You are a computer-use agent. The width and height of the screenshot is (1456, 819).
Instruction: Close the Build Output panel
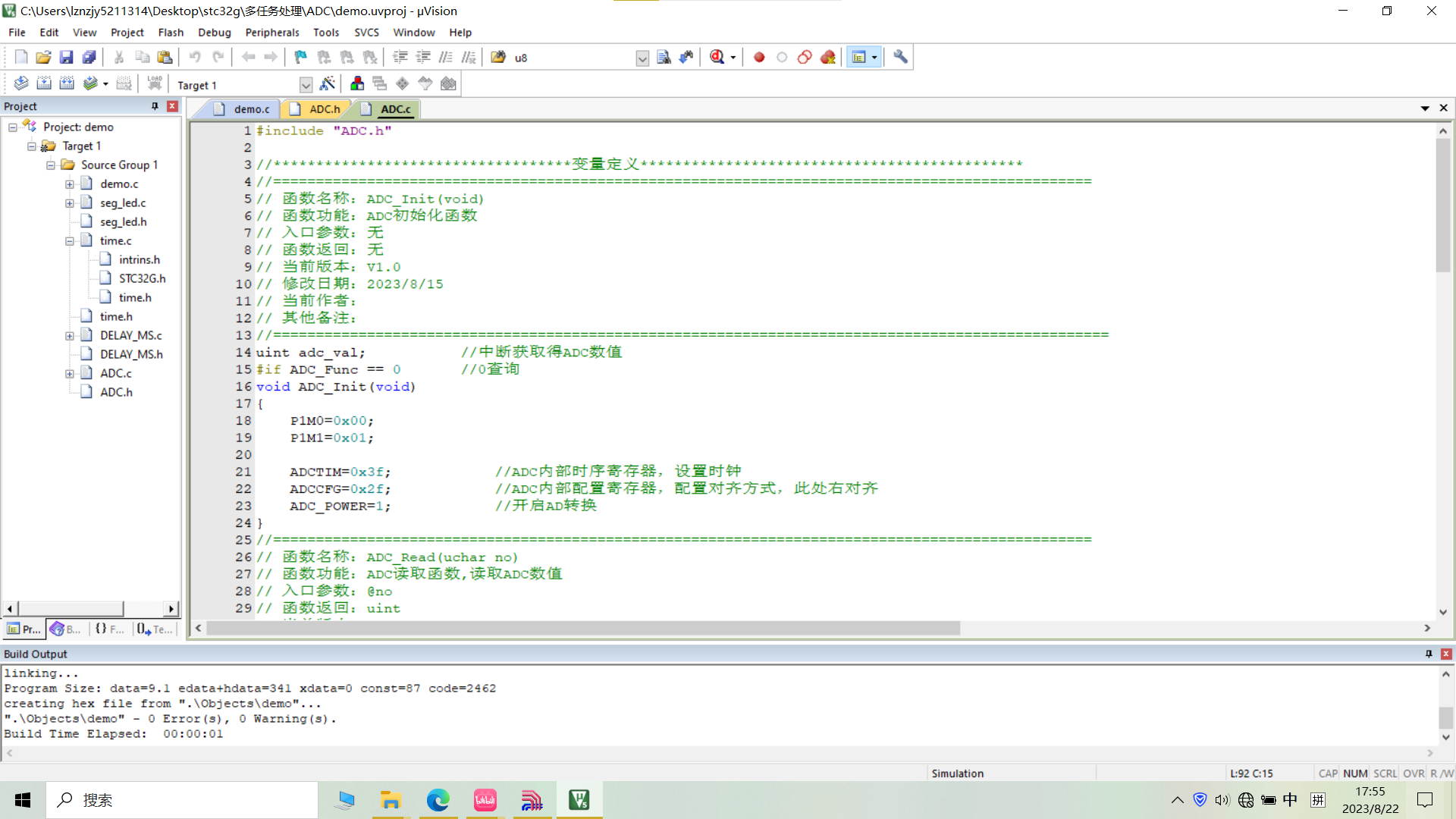click(1446, 654)
